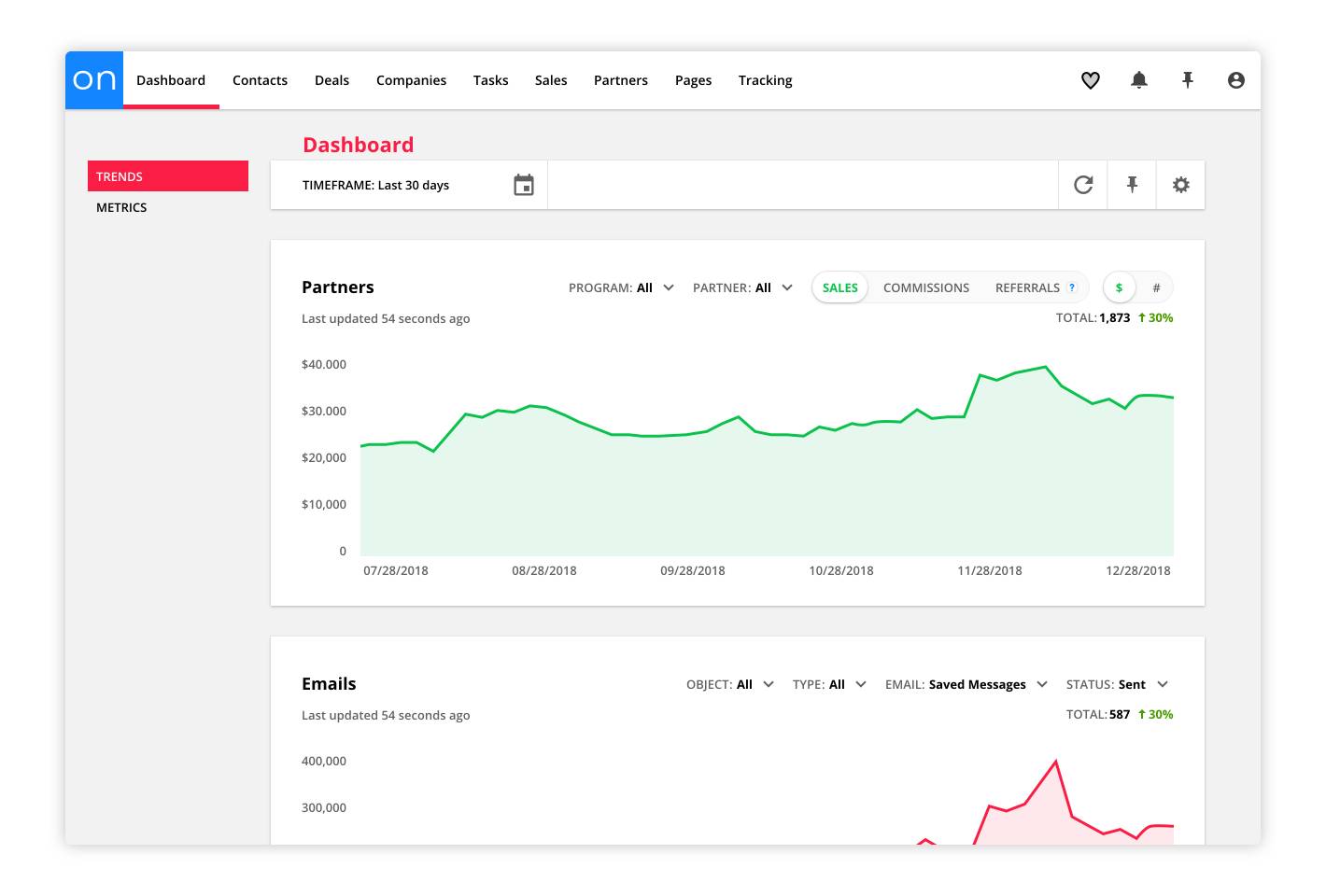Open the calendar to change timeframe
The height and width of the screenshot is (896, 1326).
tap(524, 185)
